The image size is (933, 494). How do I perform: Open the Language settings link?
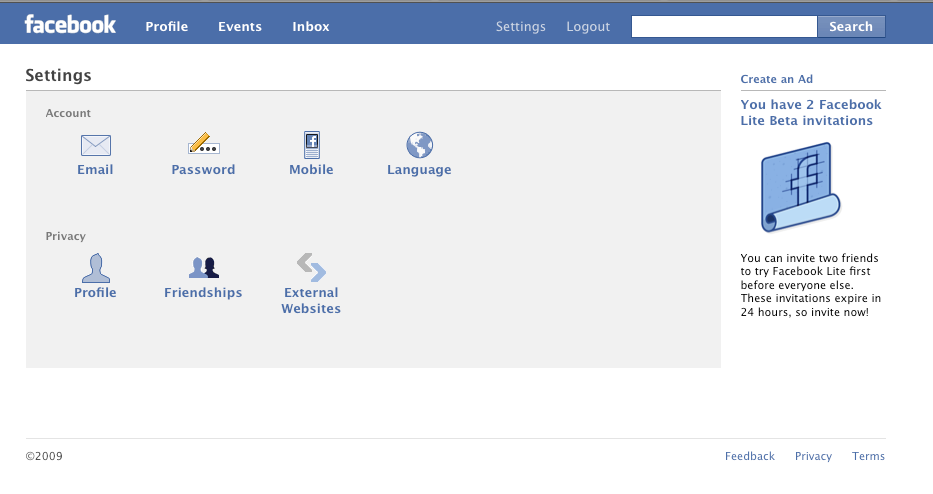tap(419, 170)
